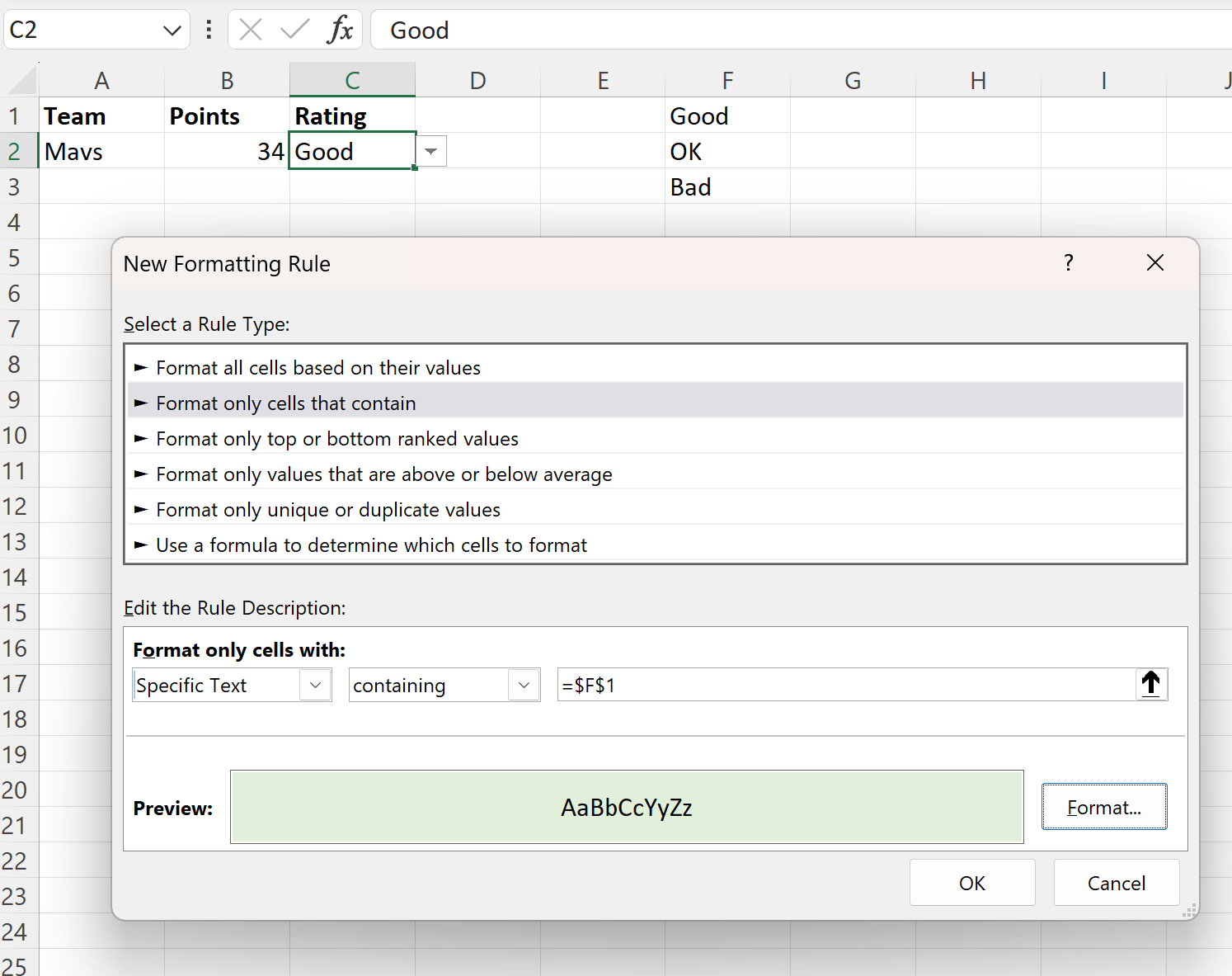
Task: Open the 'containing' condition dropdown
Action: tap(524, 685)
